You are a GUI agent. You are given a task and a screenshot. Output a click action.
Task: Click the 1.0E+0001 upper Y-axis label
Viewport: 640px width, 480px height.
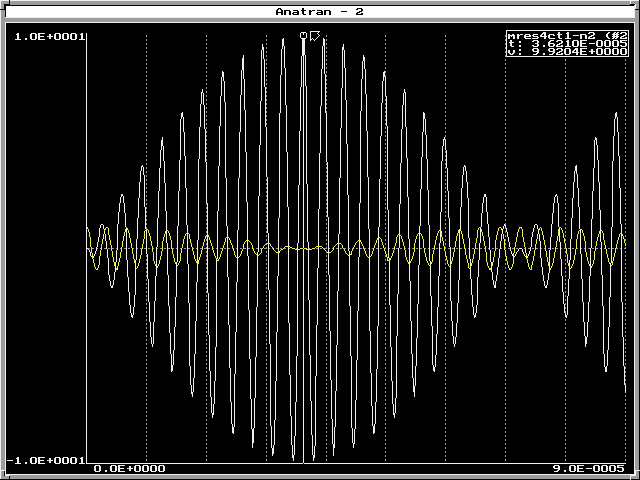49,37
